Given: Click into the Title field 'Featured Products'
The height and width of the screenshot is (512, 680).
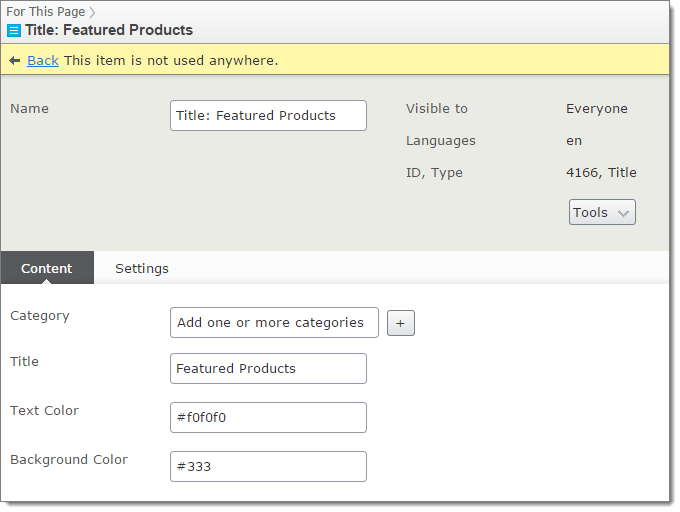Looking at the screenshot, I should 268,368.
